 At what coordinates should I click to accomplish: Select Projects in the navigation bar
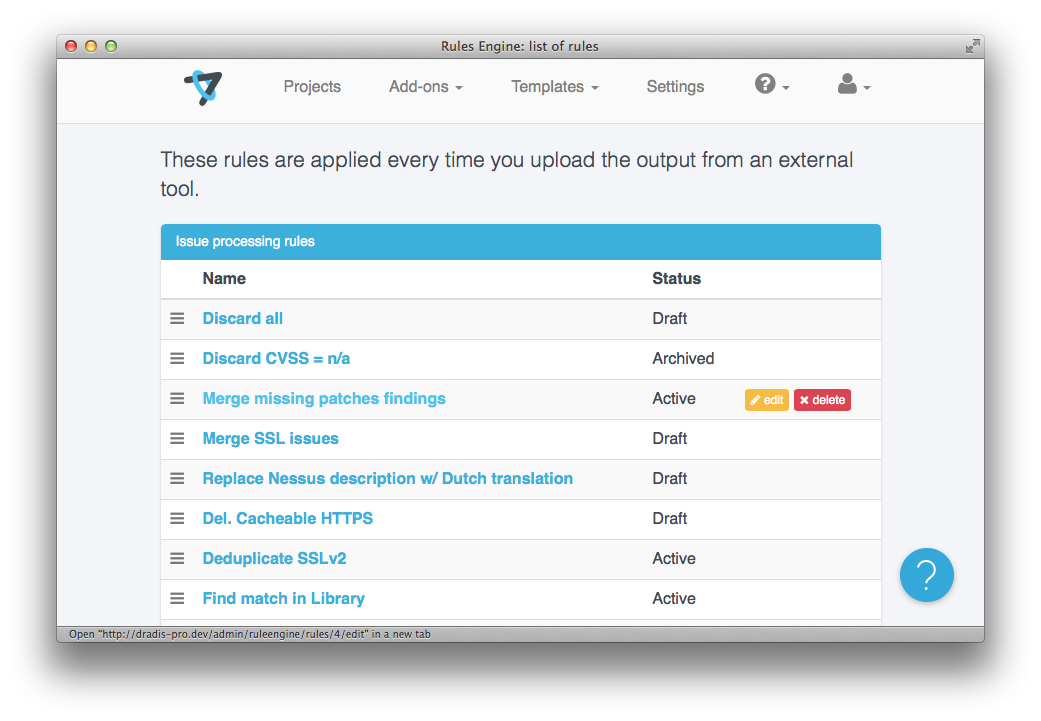[x=312, y=87]
